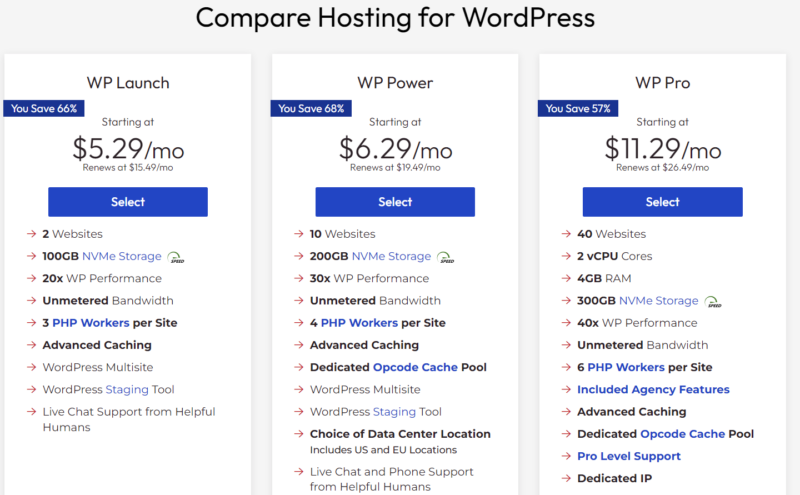Click the 4GB RAM text
800x495 pixels.
pyautogui.click(x=604, y=278)
